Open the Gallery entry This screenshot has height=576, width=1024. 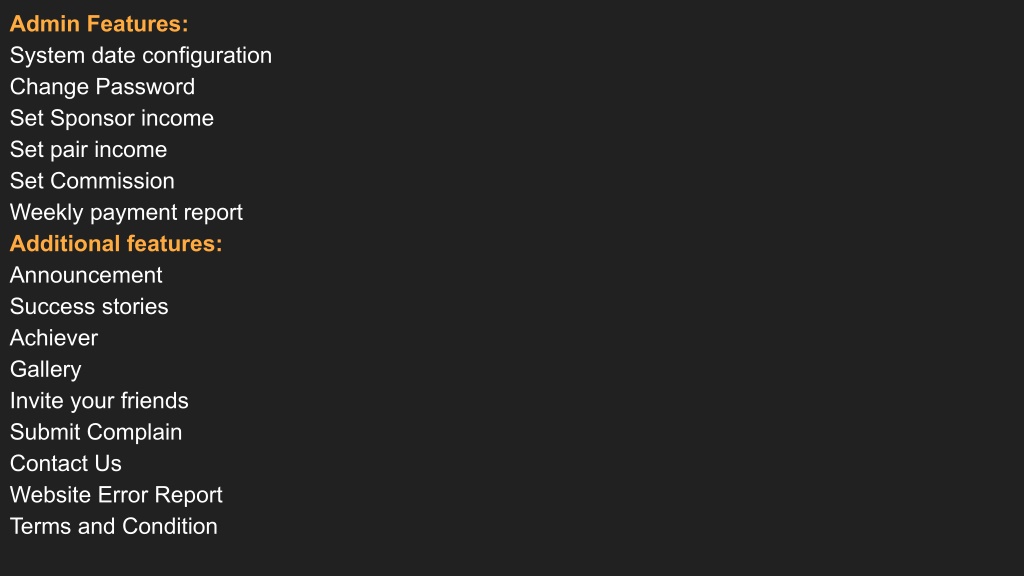(45, 370)
